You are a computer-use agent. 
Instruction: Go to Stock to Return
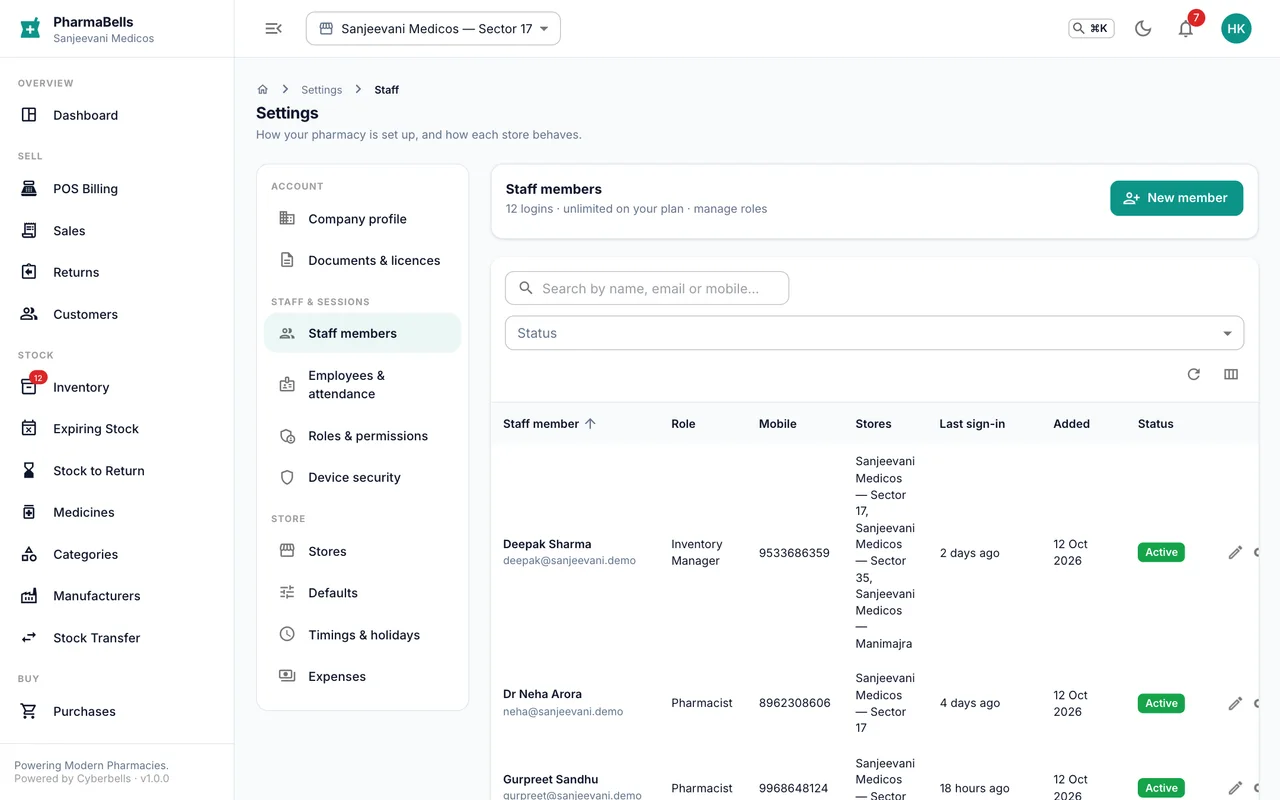tap(117, 471)
